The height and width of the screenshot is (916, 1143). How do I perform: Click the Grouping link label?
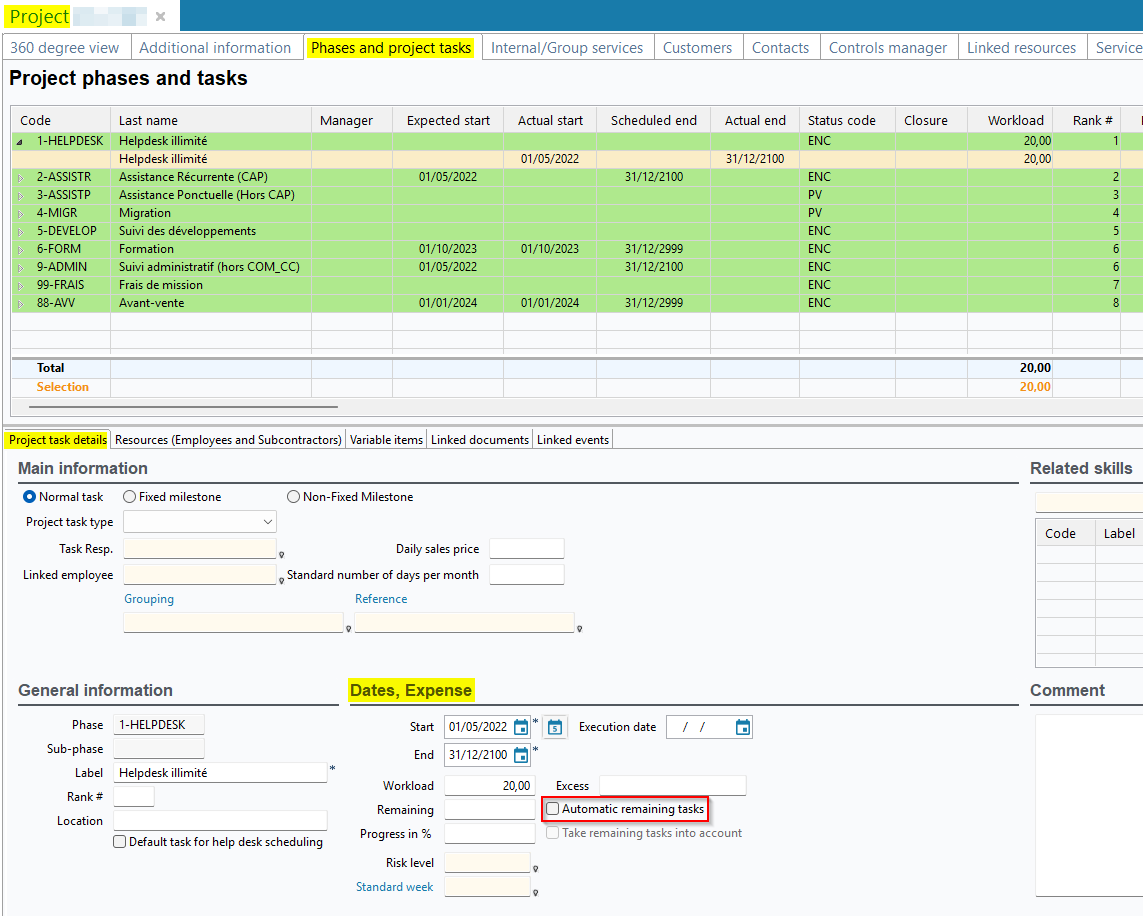(149, 599)
